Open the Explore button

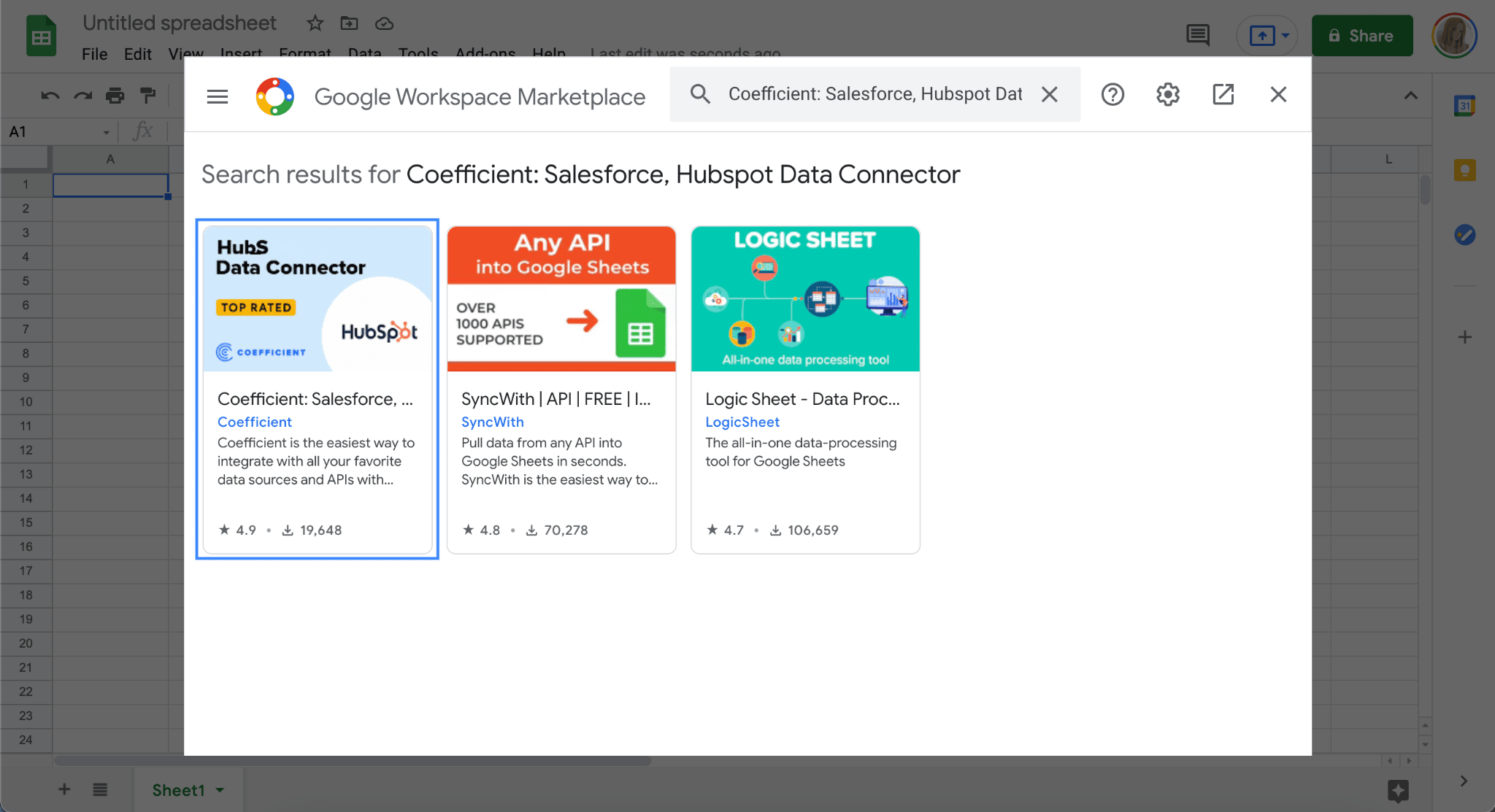1398,791
